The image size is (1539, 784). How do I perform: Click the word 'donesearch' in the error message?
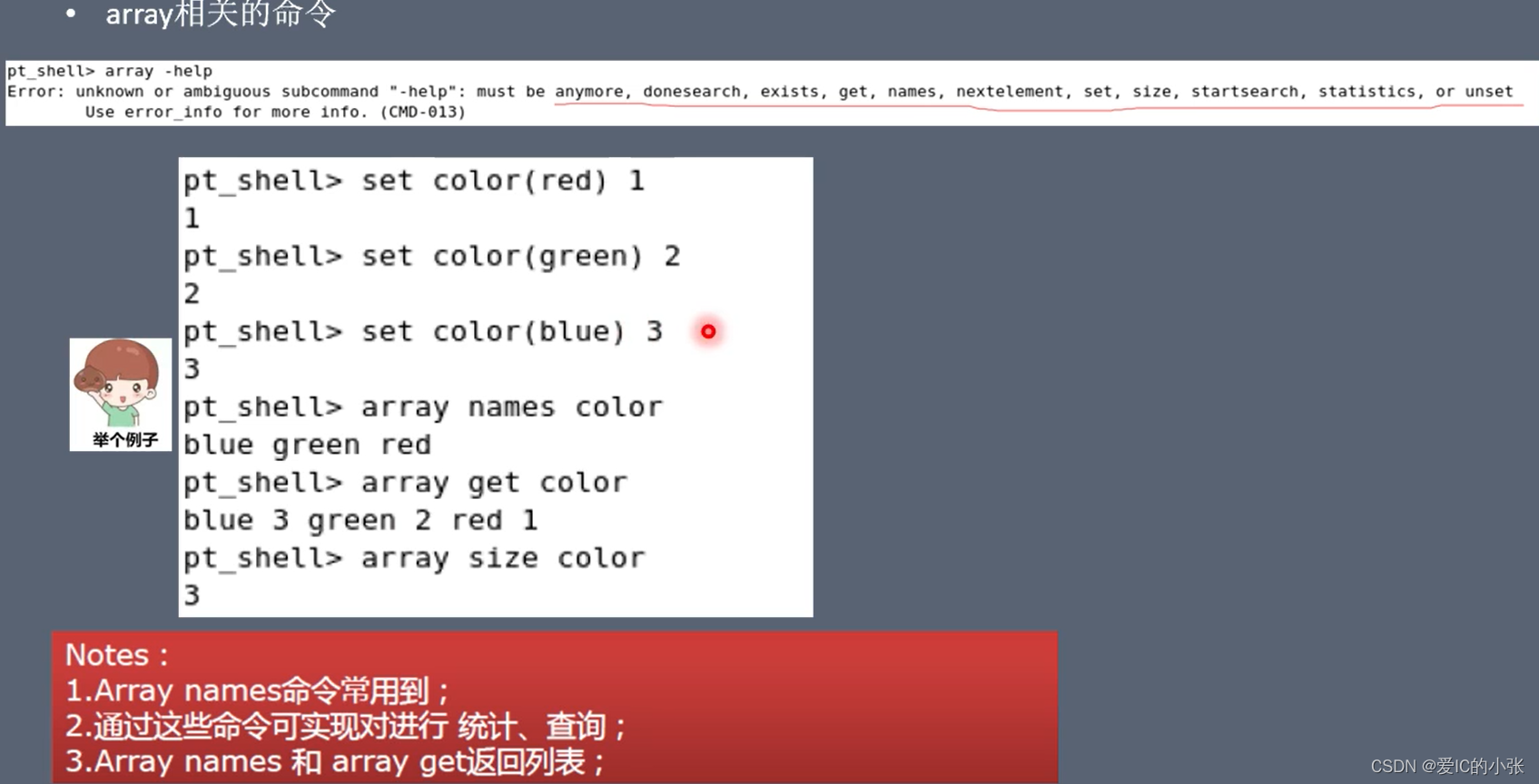click(692, 92)
